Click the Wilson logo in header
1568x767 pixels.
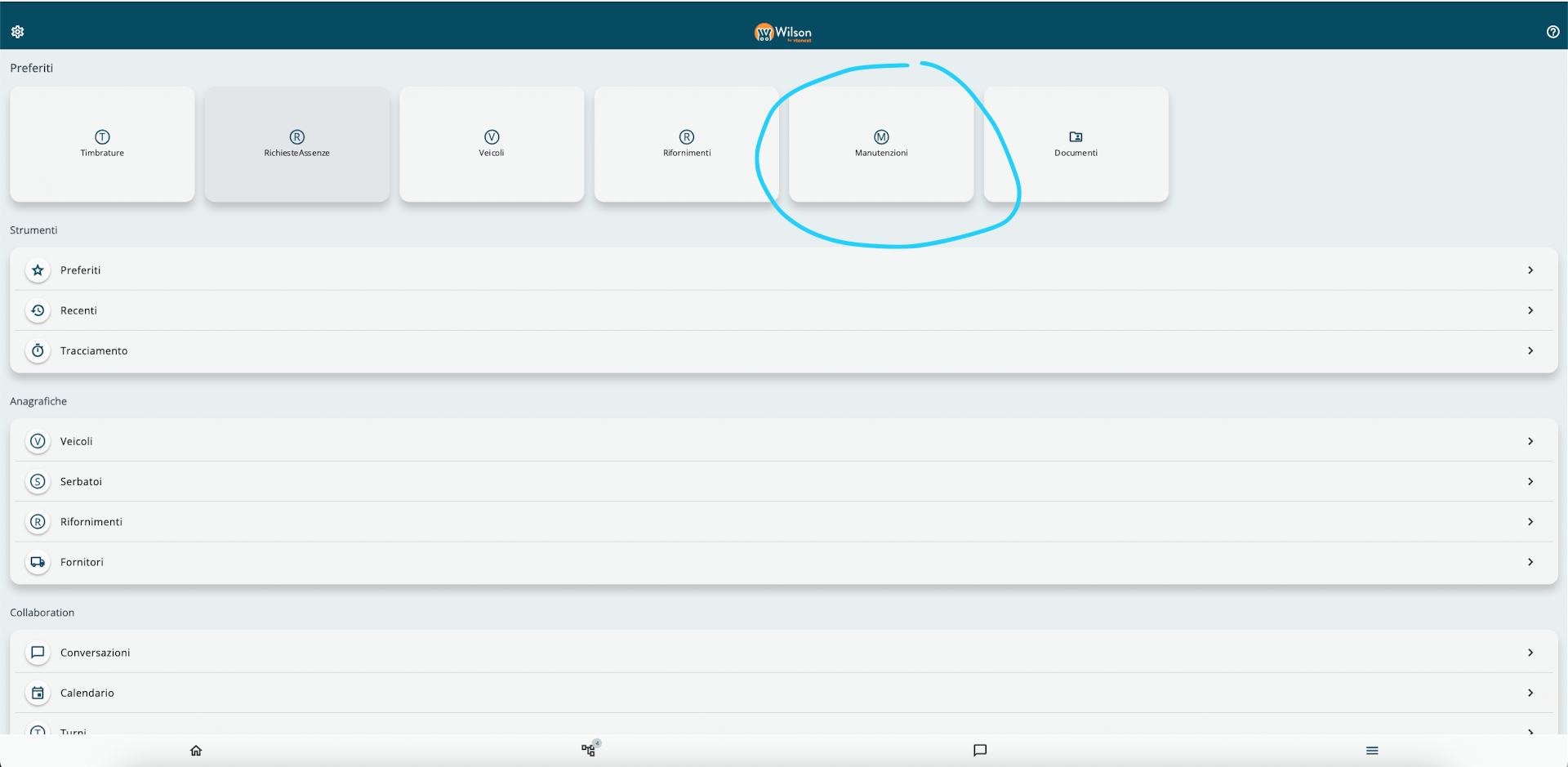(x=782, y=33)
